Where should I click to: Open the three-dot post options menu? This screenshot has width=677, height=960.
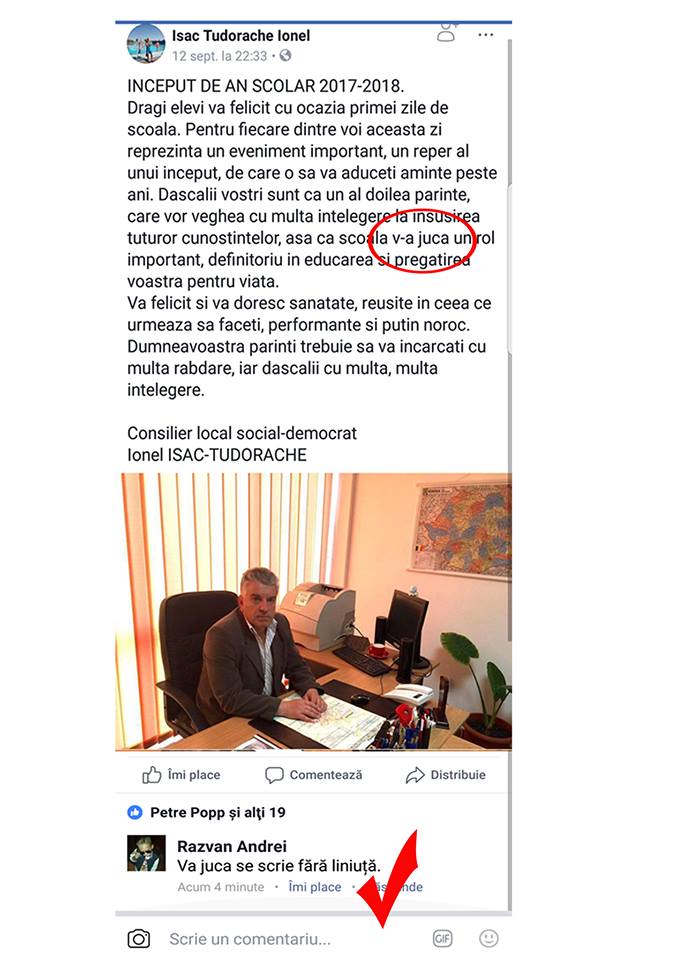coord(485,35)
